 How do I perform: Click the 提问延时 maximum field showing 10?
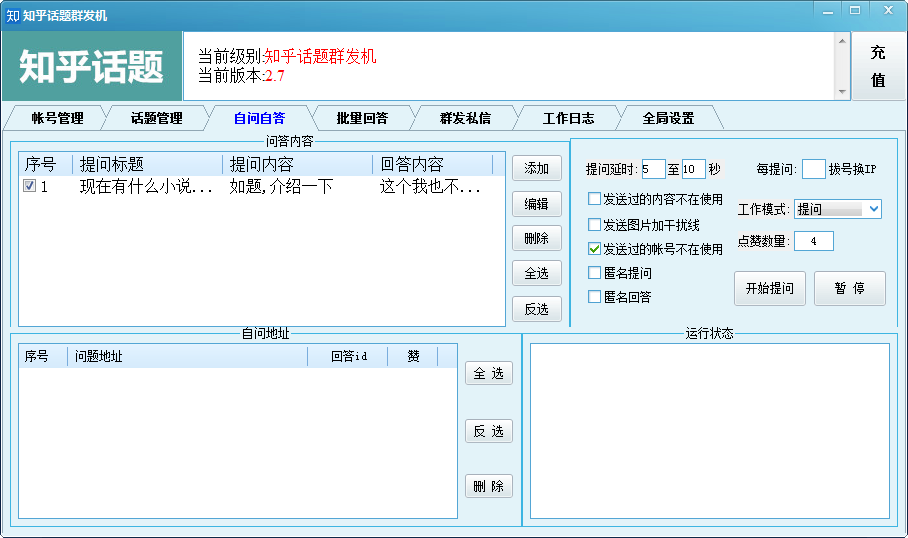click(x=693, y=169)
